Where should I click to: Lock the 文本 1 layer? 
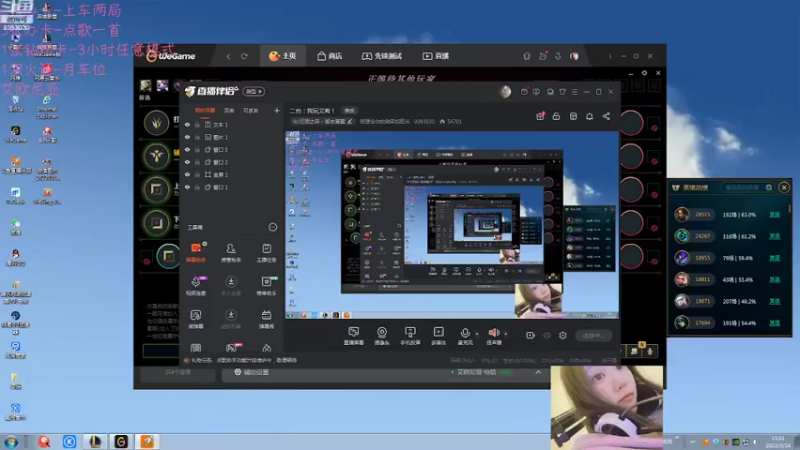click(x=197, y=124)
